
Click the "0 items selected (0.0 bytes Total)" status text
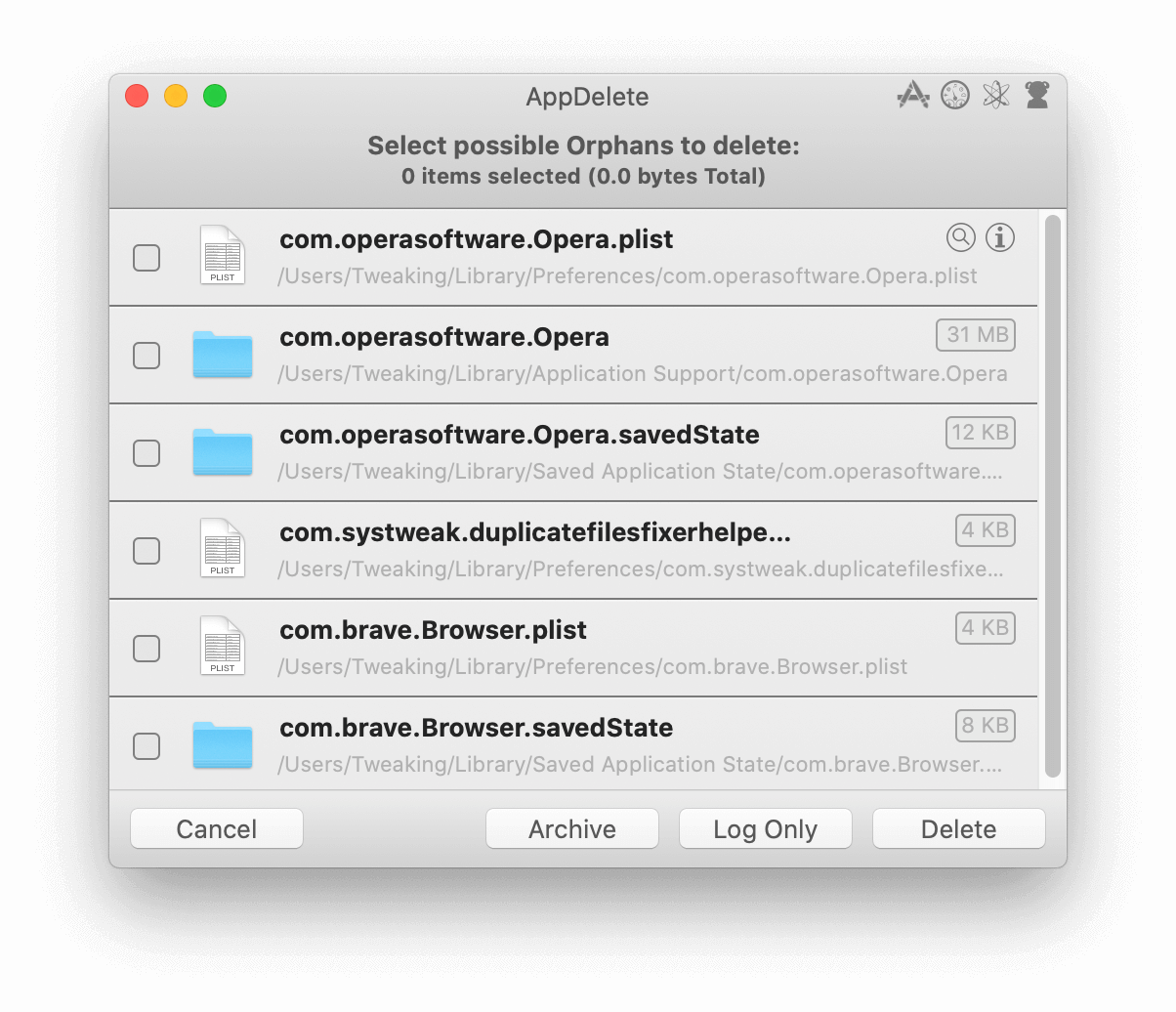pos(584,177)
